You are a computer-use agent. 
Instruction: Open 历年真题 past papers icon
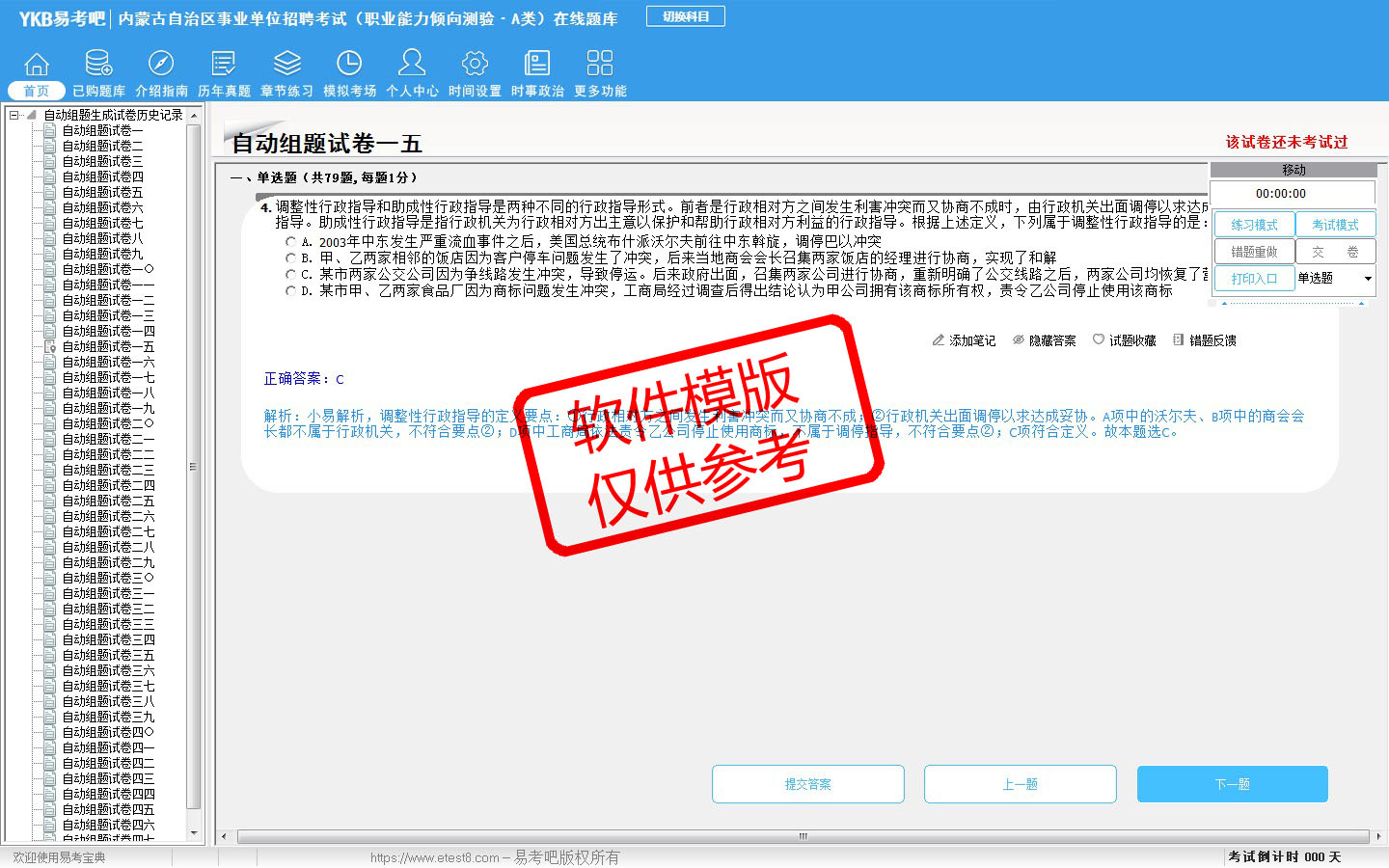224,65
